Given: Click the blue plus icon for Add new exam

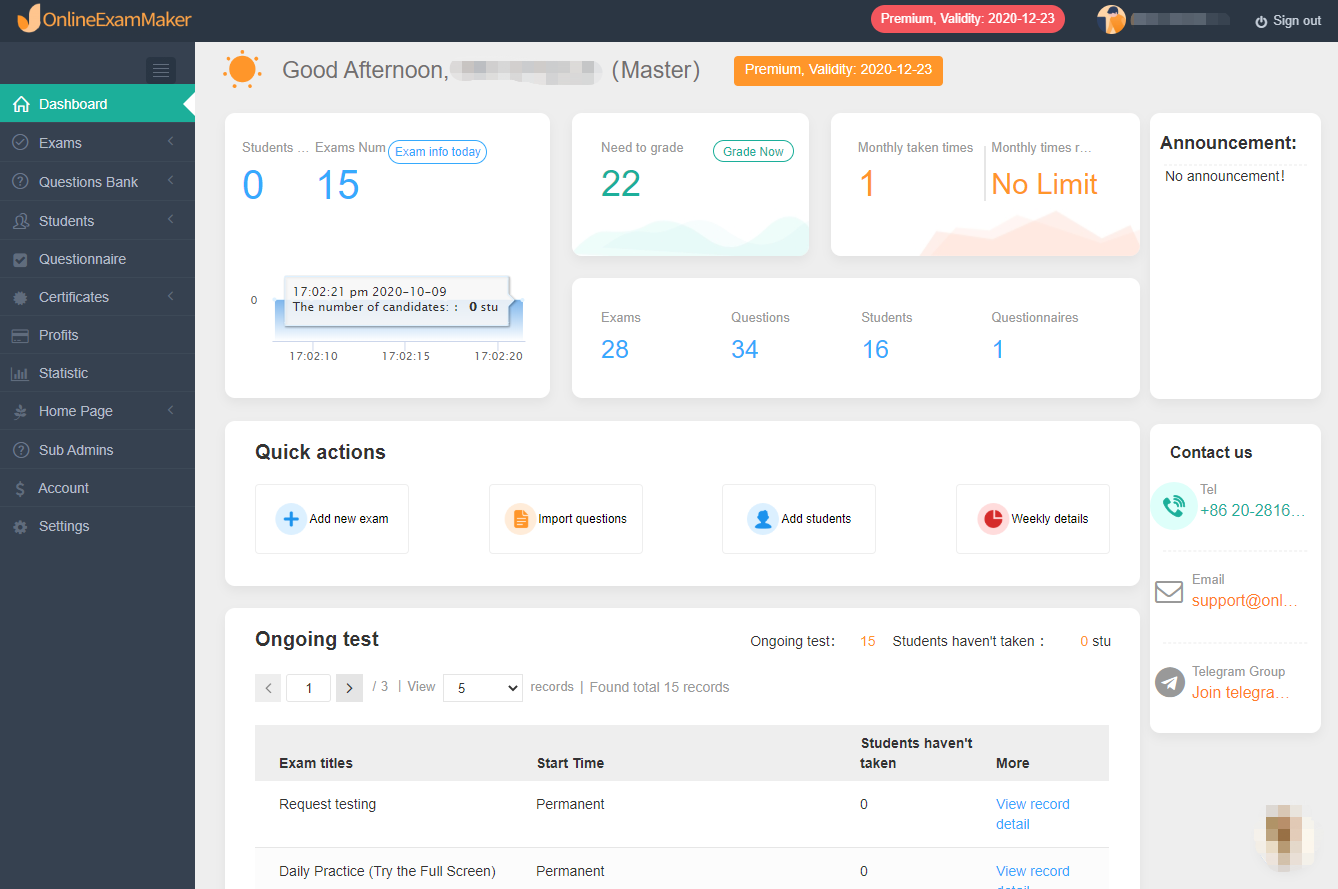Looking at the screenshot, I should 291,519.
